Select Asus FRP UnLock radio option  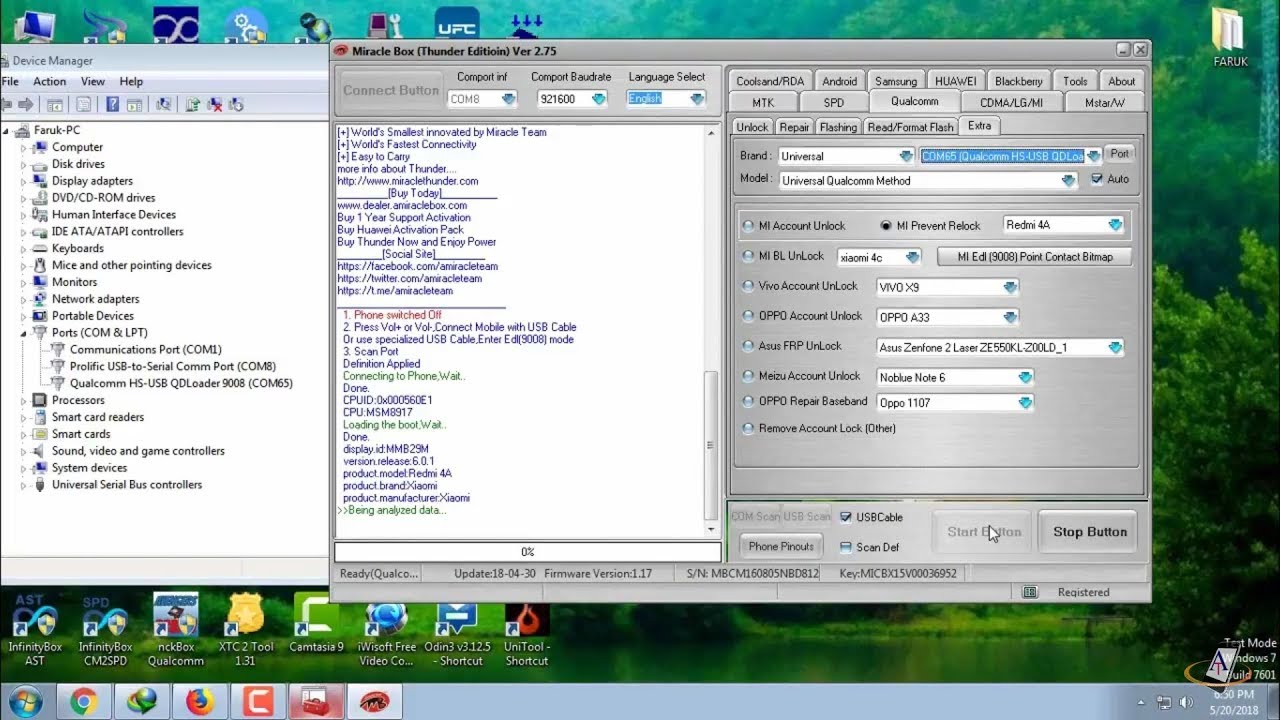pyautogui.click(x=749, y=346)
